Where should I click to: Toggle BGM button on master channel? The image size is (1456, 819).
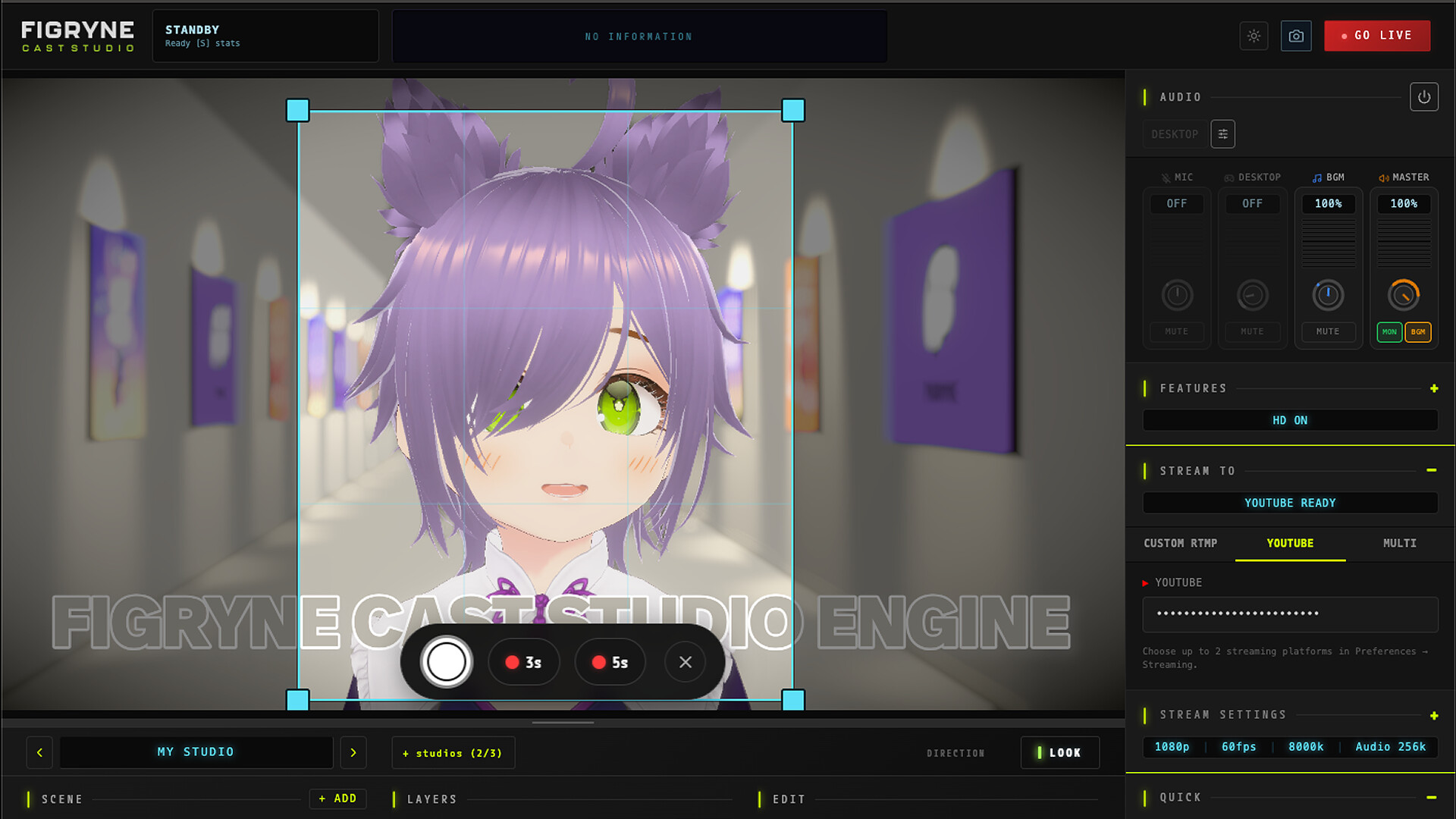[x=1417, y=331]
